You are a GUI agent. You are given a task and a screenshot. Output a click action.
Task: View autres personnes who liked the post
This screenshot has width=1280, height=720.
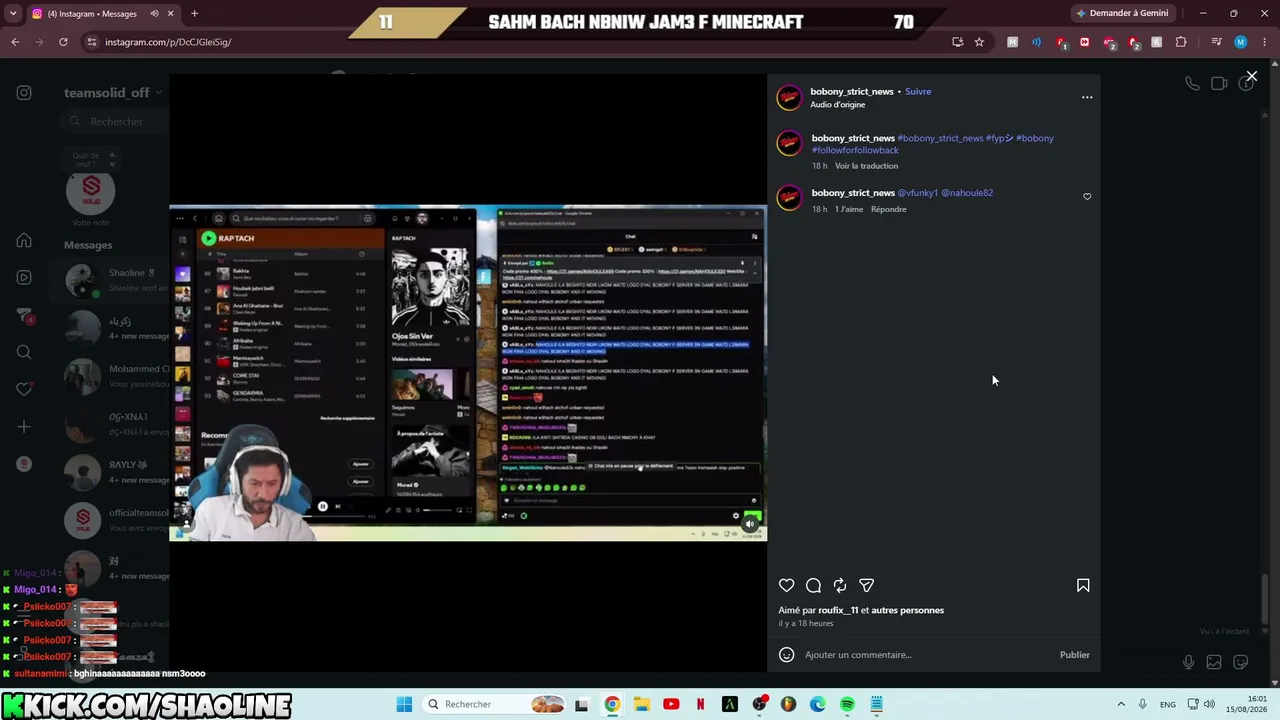(907, 610)
